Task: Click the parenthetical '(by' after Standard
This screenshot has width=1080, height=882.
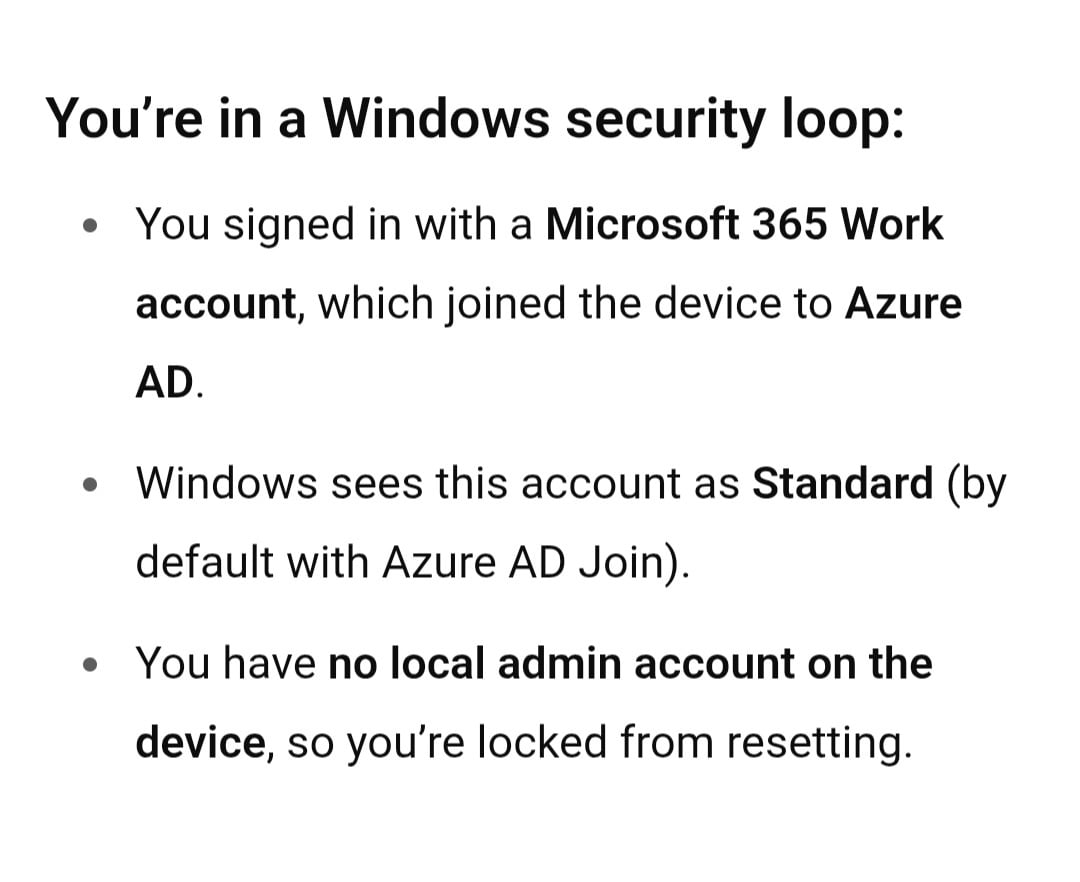Action: 977,484
